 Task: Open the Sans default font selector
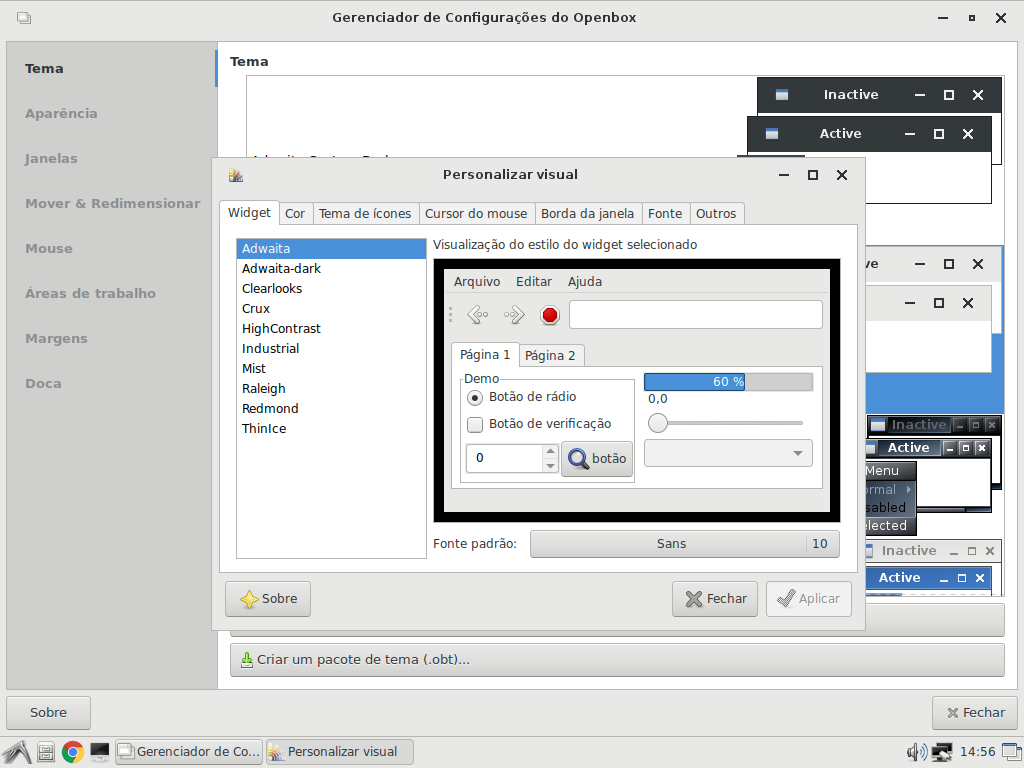point(684,544)
